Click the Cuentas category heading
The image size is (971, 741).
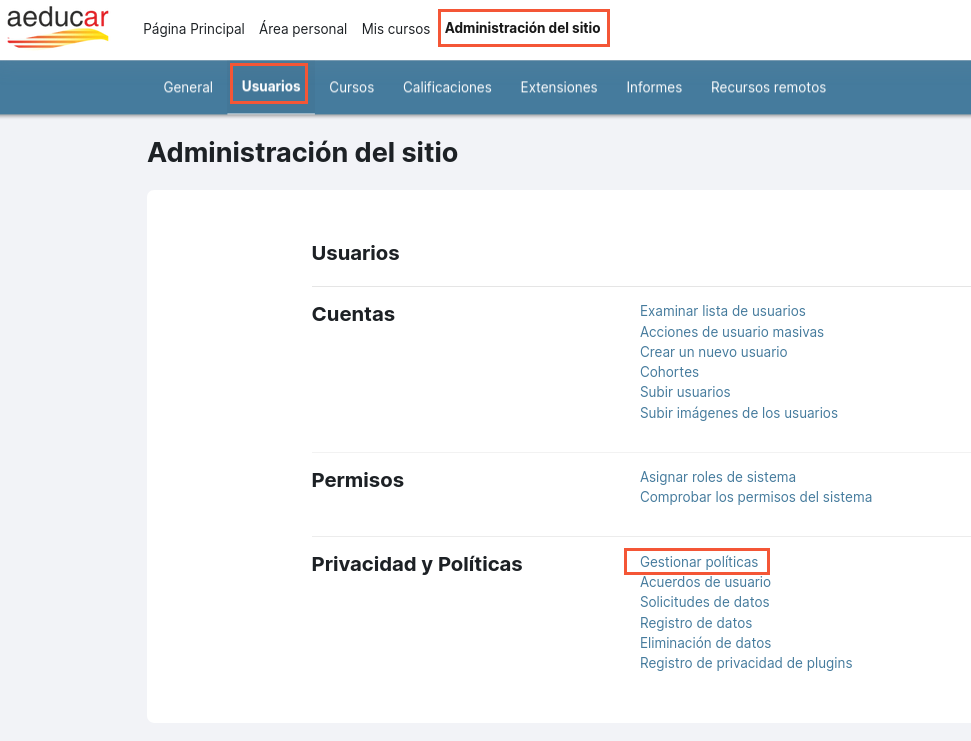[353, 314]
